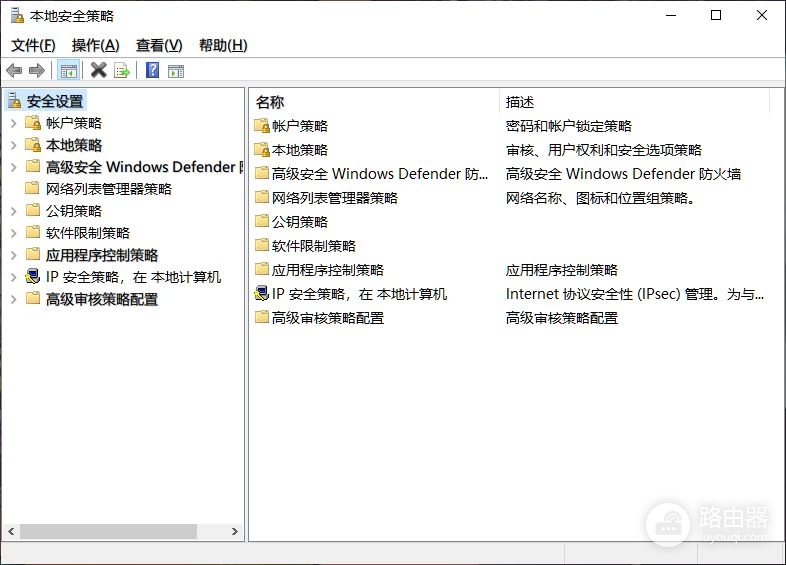This screenshot has height=565, width=786.
Task: Click the tree scrollbar left arrow
Action: tap(11, 531)
